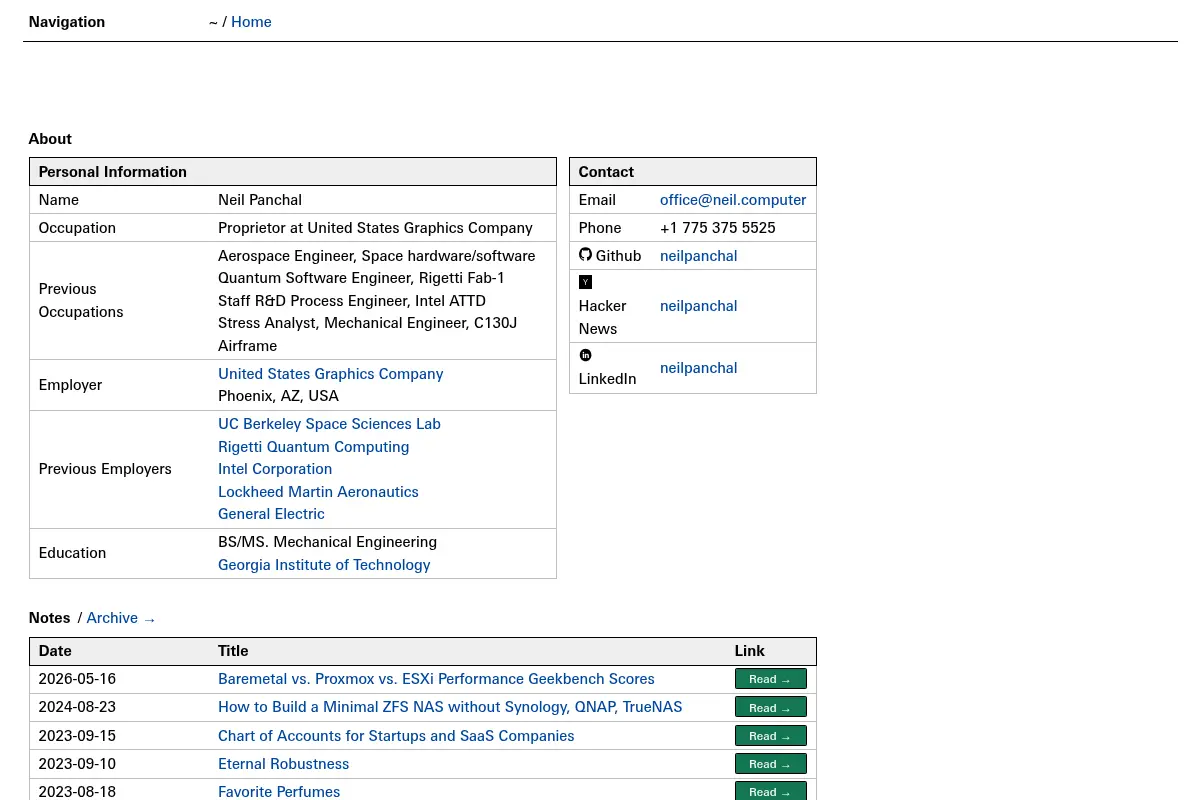Click the About section heading

pos(50,139)
